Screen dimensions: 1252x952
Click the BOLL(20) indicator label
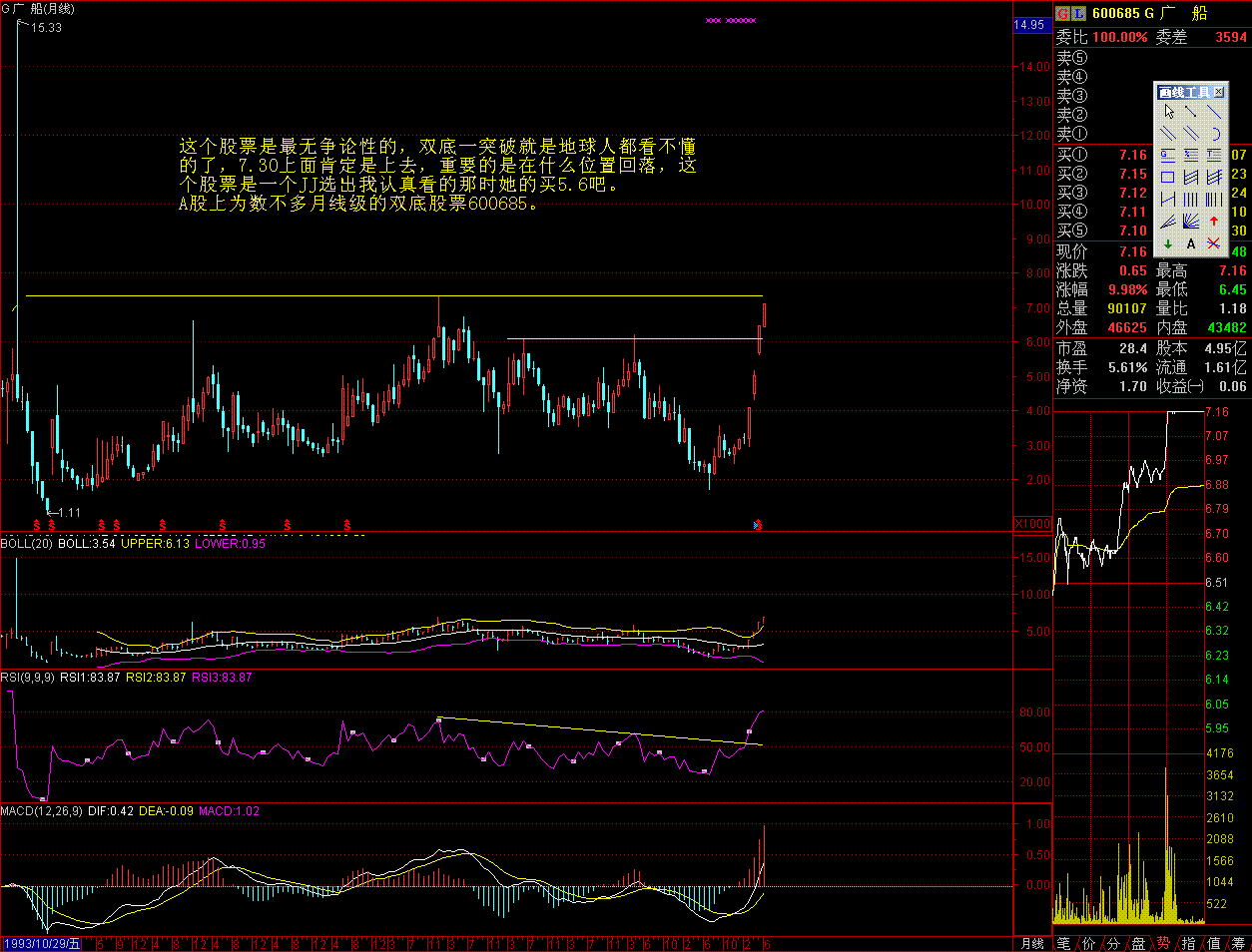tap(27, 544)
